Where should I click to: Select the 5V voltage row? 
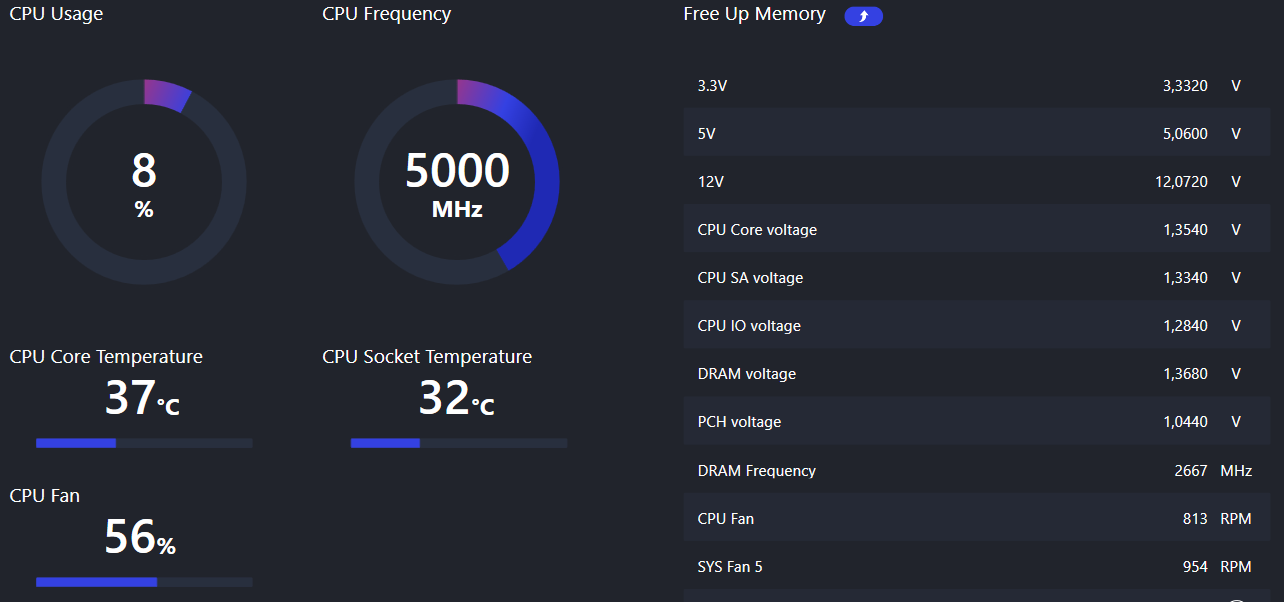pos(977,133)
